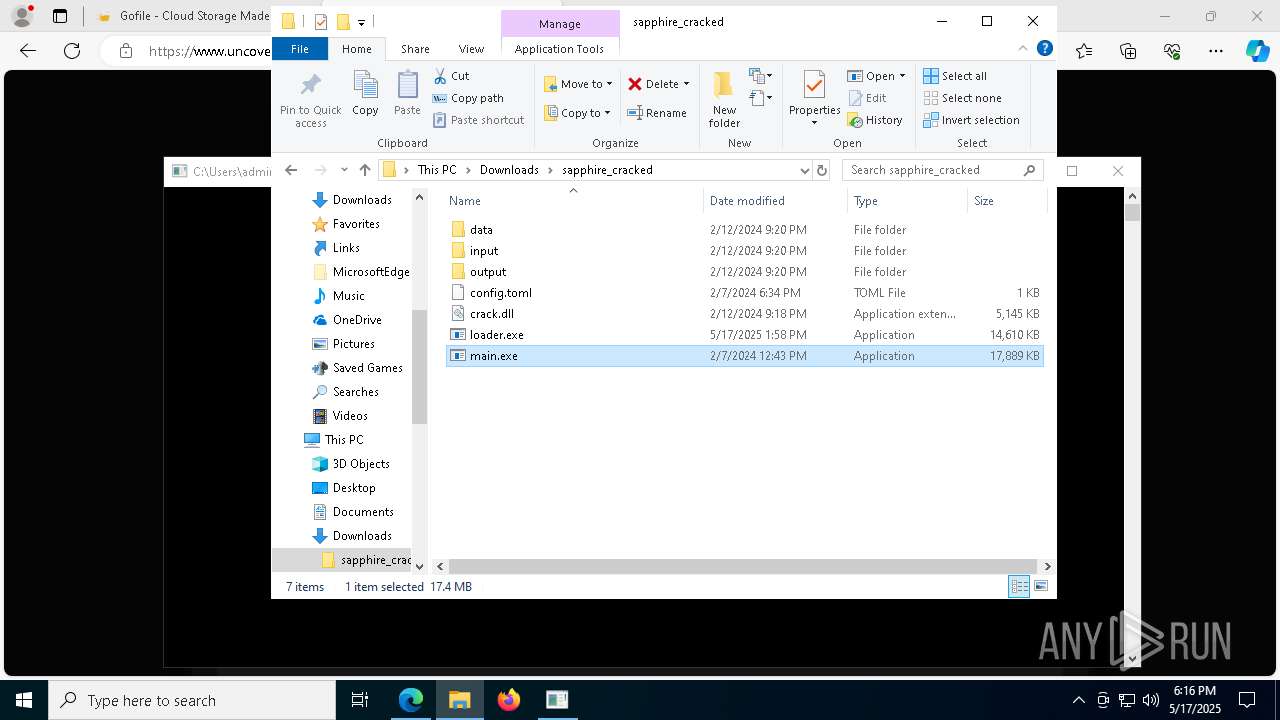The width and height of the screenshot is (1280, 720).
Task: Rename the selected file
Action: click(657, 113)
